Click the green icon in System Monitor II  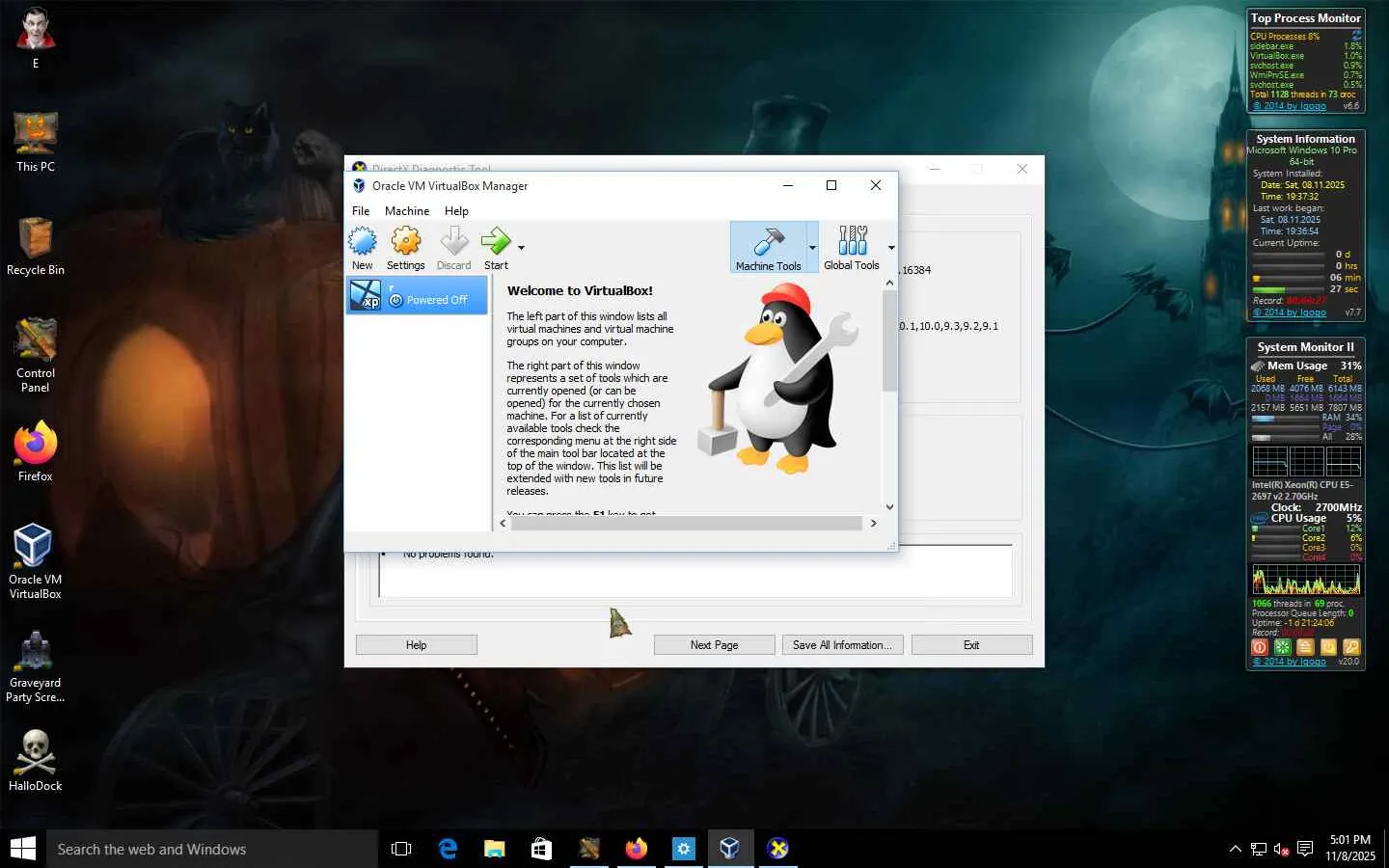tap(1283, 647)
